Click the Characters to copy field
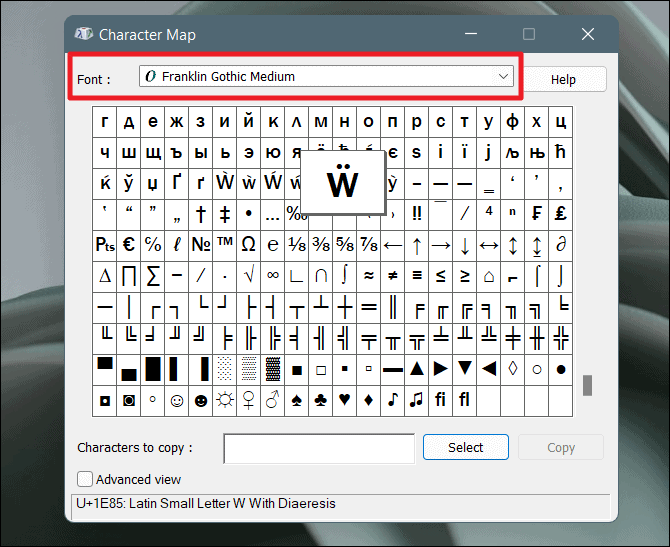Image resolution: width=670 pixels, height=547 pixels. click(x=319, y=448)
